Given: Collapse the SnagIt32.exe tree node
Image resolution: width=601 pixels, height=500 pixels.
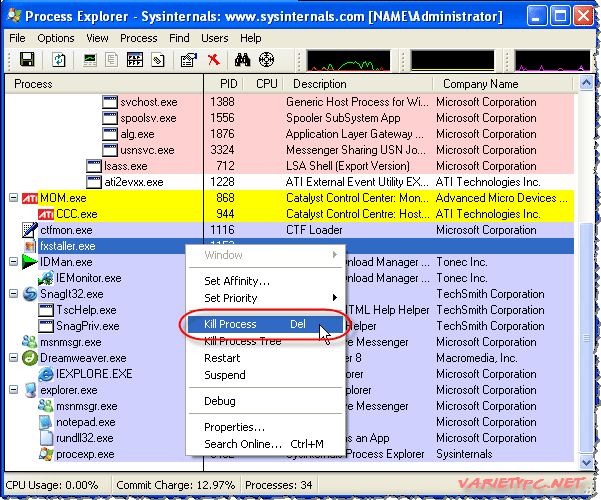Looking at the screenshot, I should click(13, 294).
